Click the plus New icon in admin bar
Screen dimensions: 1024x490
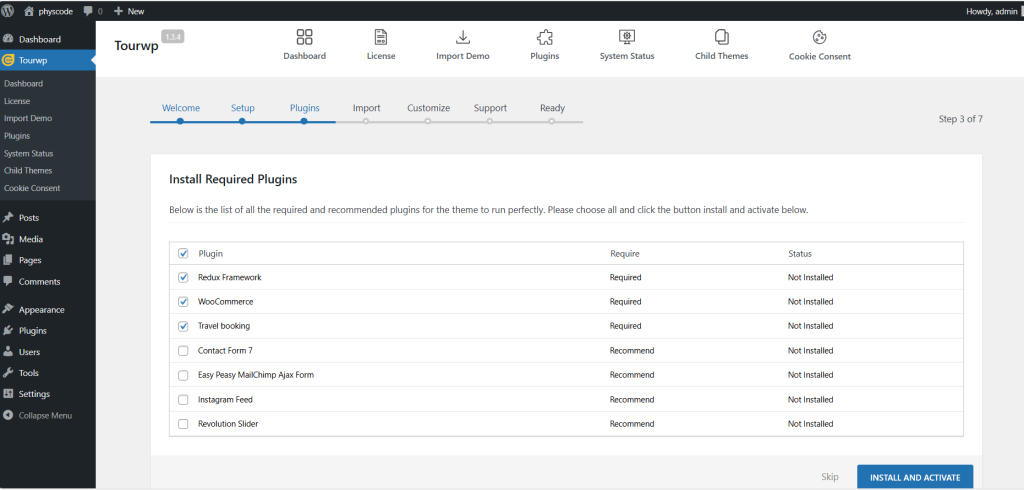click(x=118, y=11)
